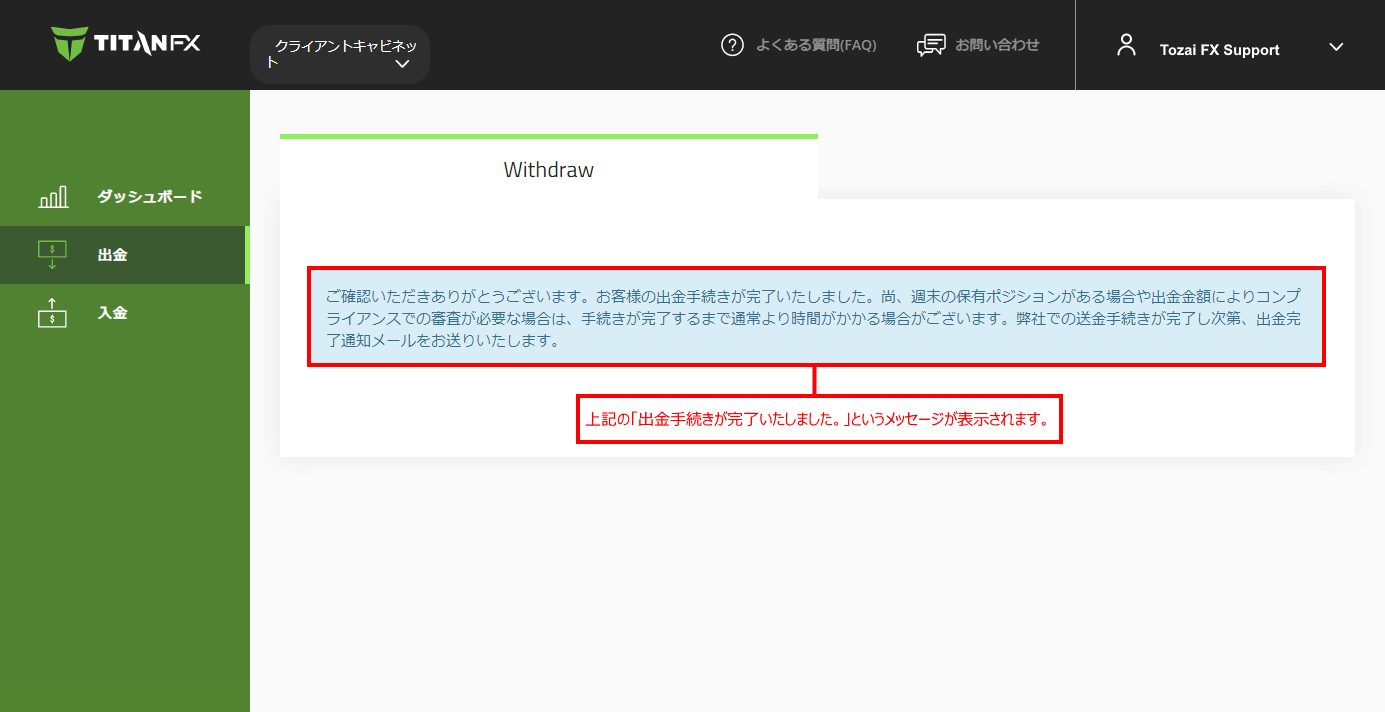
Task: Click the green progress bar above Withdraw
Action: tap(548, 135)
